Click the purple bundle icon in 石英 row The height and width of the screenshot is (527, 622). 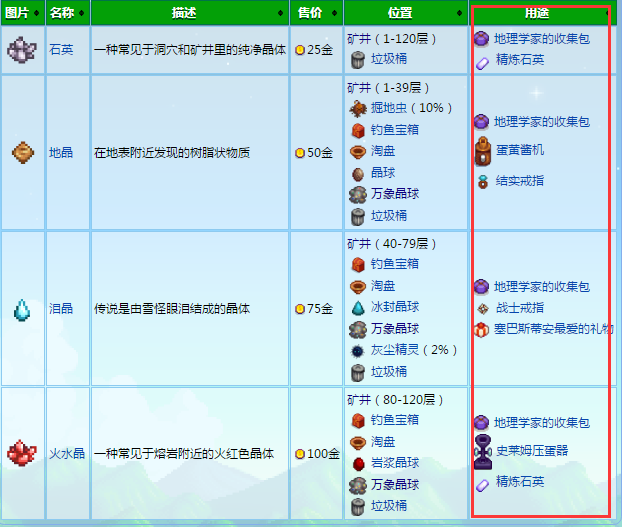point(482,39)
